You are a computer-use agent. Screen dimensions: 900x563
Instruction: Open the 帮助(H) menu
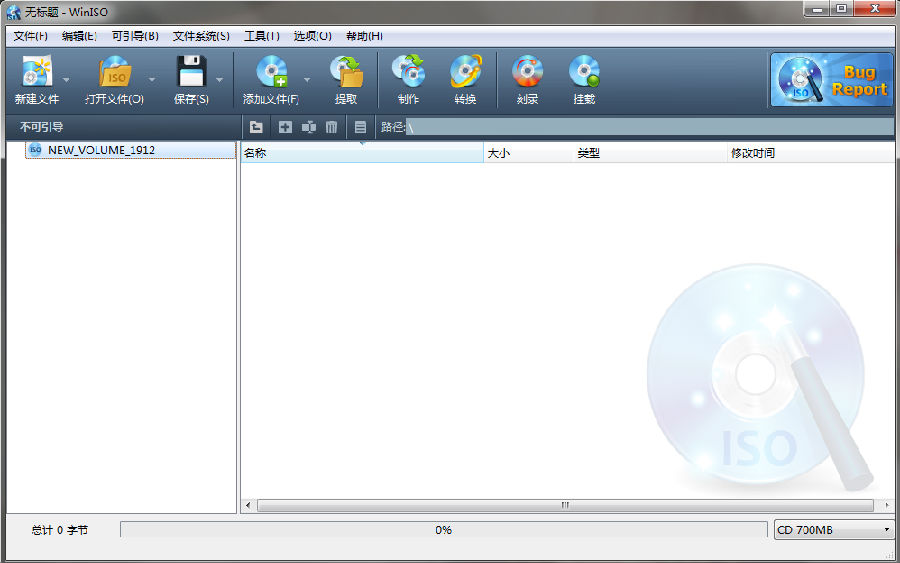[364, 36]
